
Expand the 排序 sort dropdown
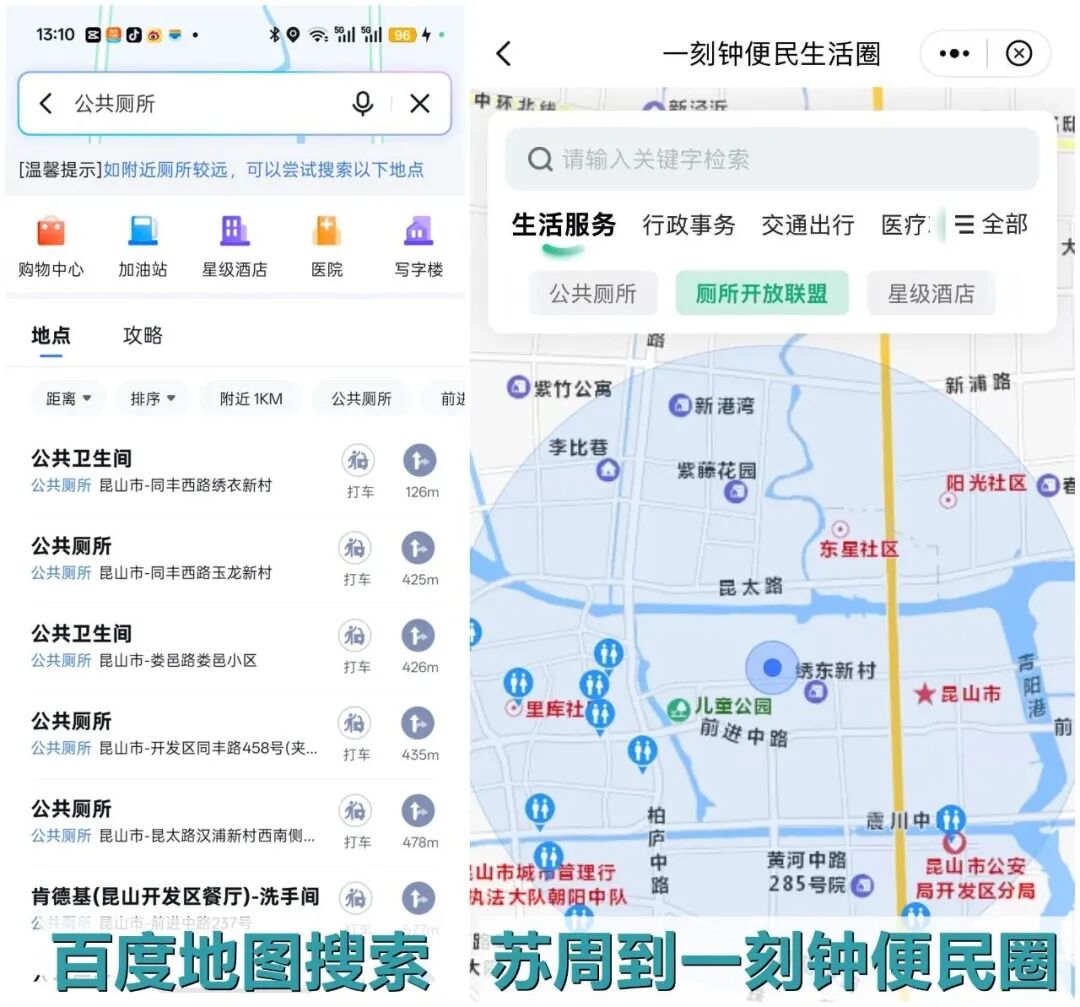click(x=153, y=398)
